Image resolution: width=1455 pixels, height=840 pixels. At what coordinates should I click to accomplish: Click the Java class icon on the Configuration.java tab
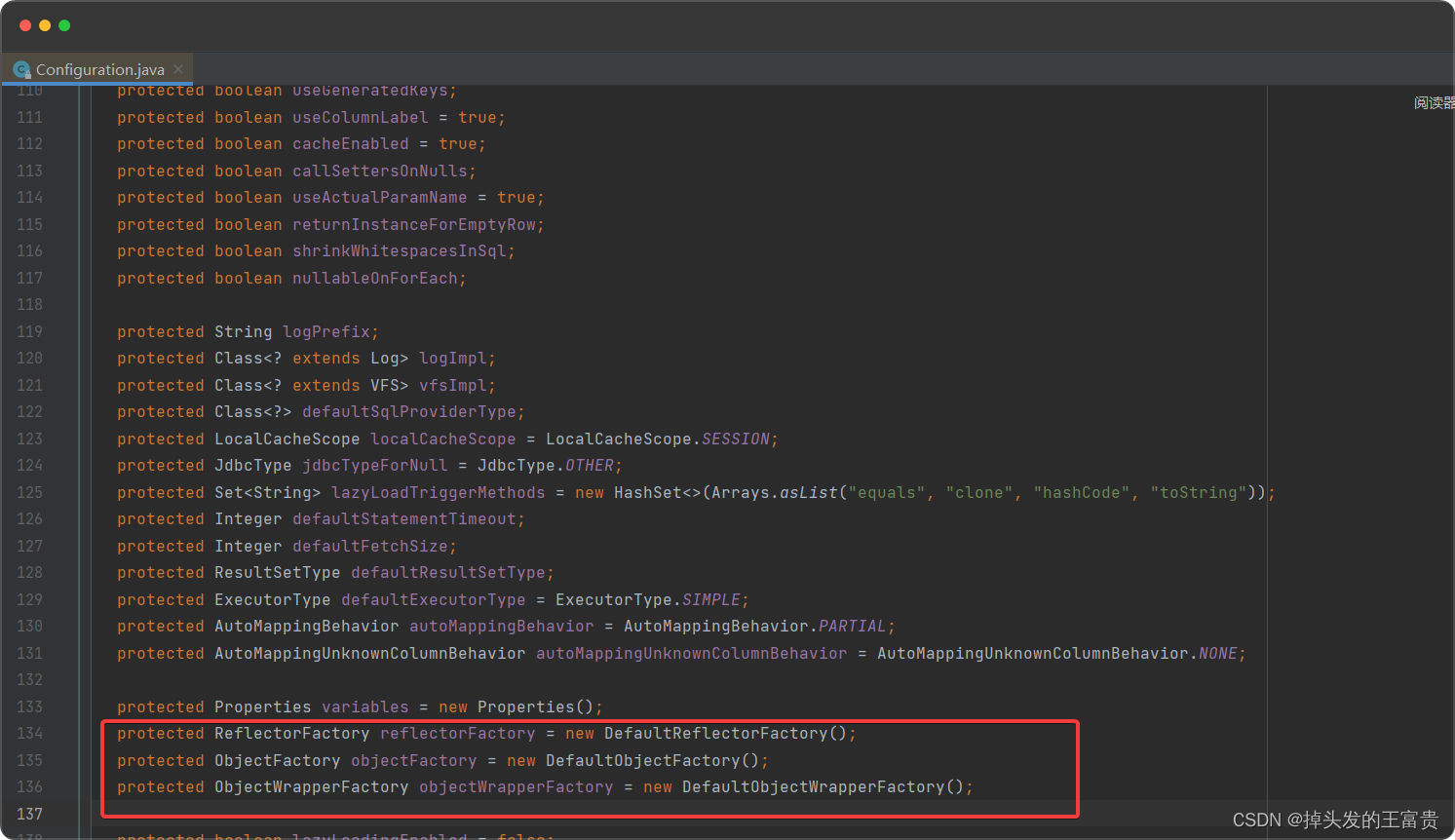coord(21,70)
